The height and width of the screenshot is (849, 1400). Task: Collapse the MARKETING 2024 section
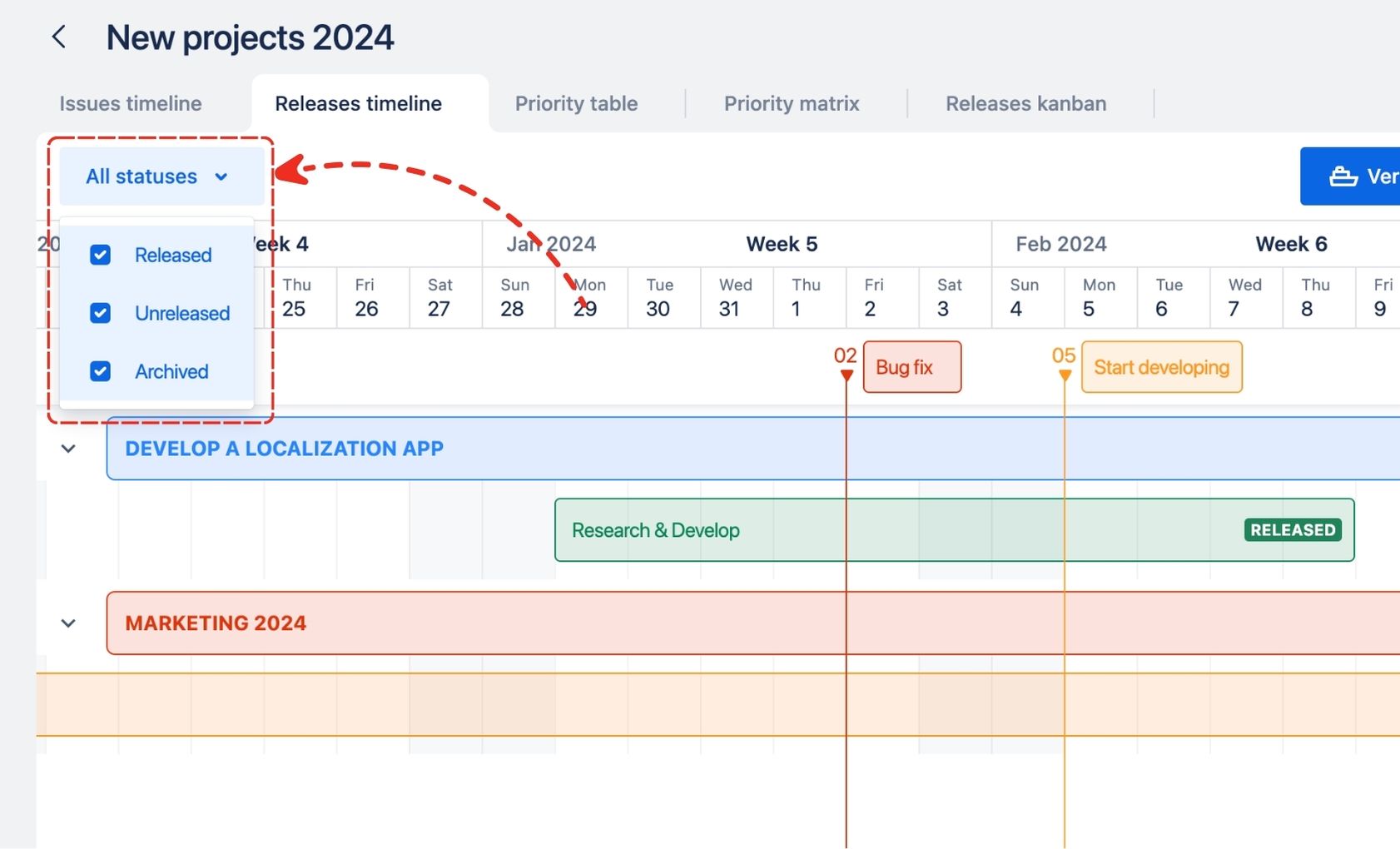[x=68, y=623]
